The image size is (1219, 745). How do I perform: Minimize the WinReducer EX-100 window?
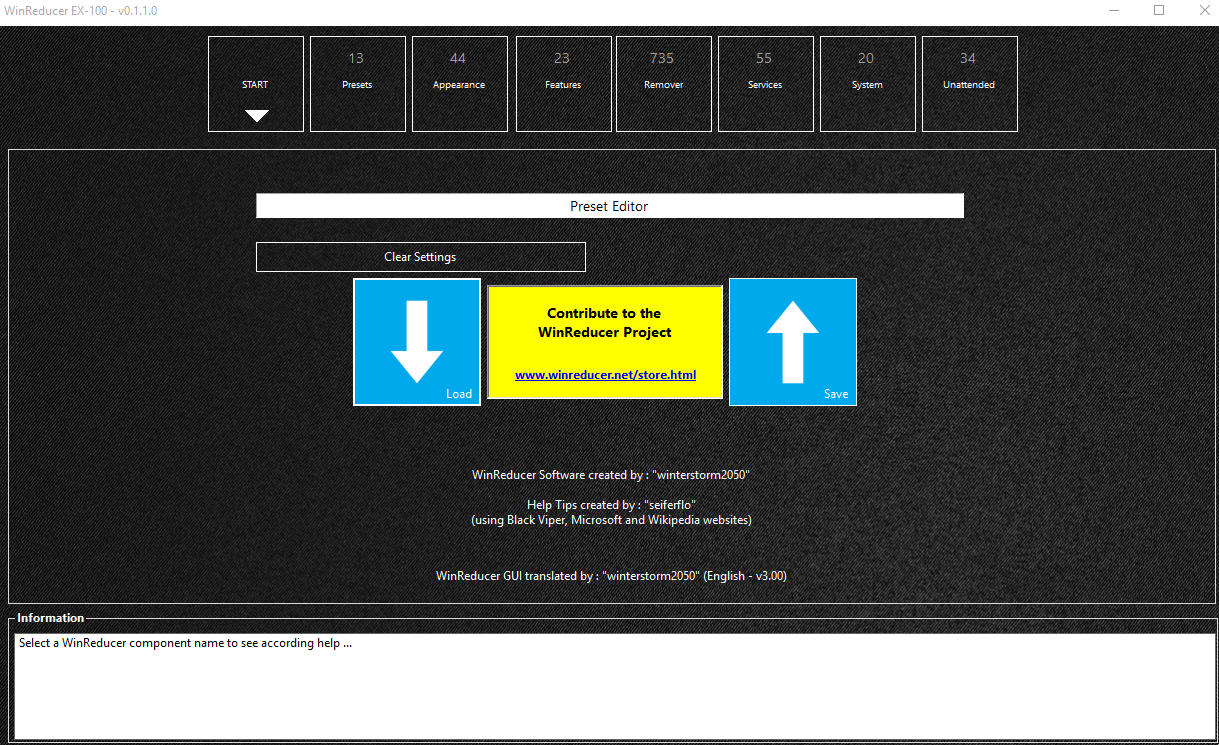[x=1115, y=10]
